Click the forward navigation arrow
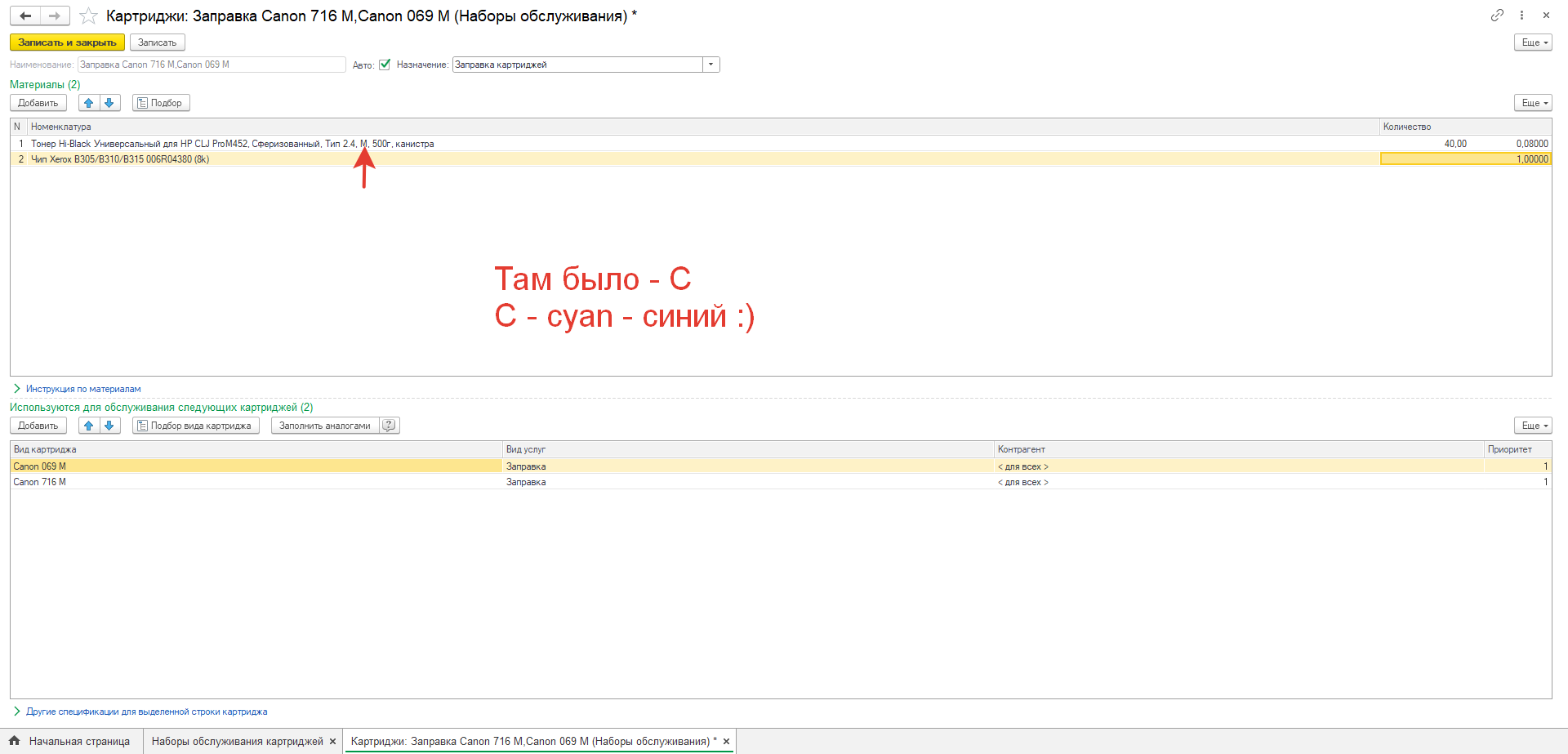This screenshot has width=1568, height=754. tap(55, 16)
